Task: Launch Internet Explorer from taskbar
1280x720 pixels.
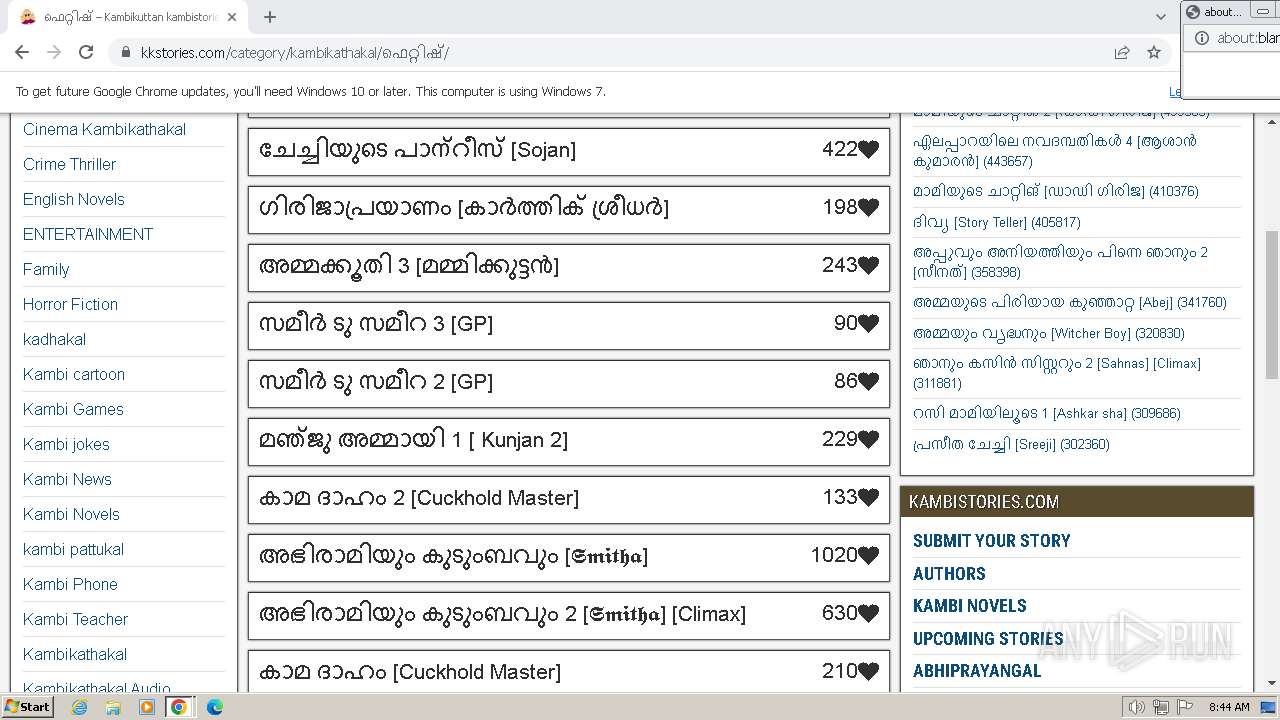Action: click(79, 707)
